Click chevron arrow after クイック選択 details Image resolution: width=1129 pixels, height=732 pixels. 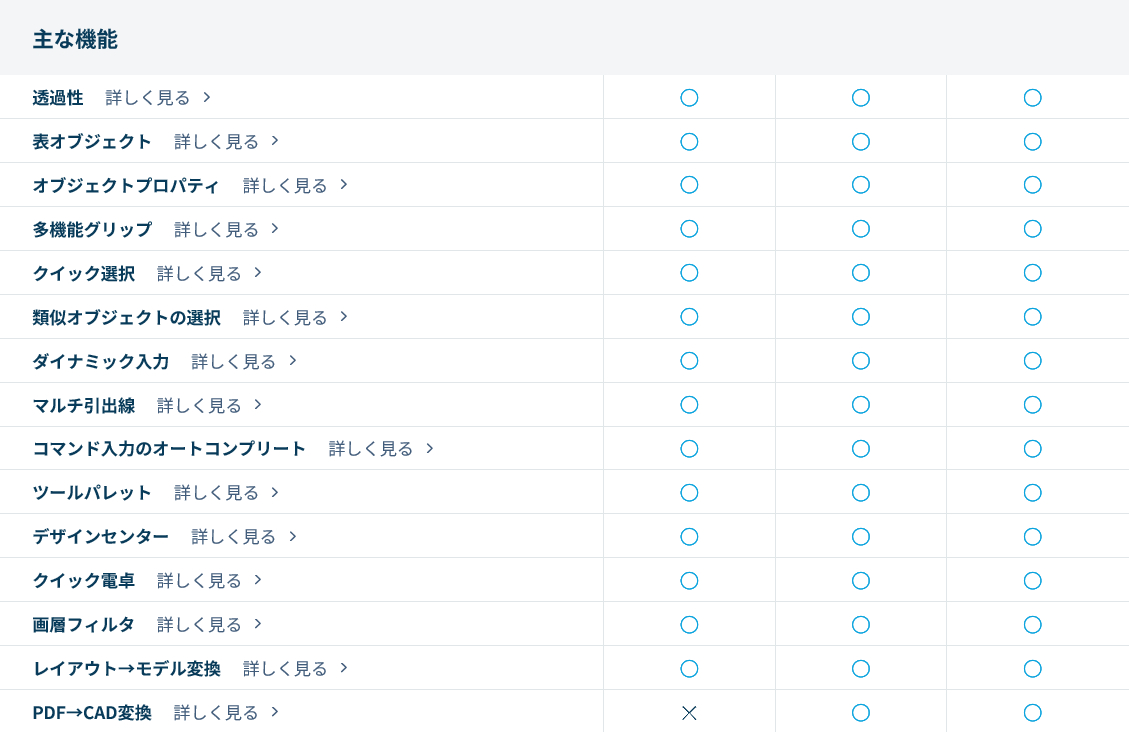coord(258,273)
